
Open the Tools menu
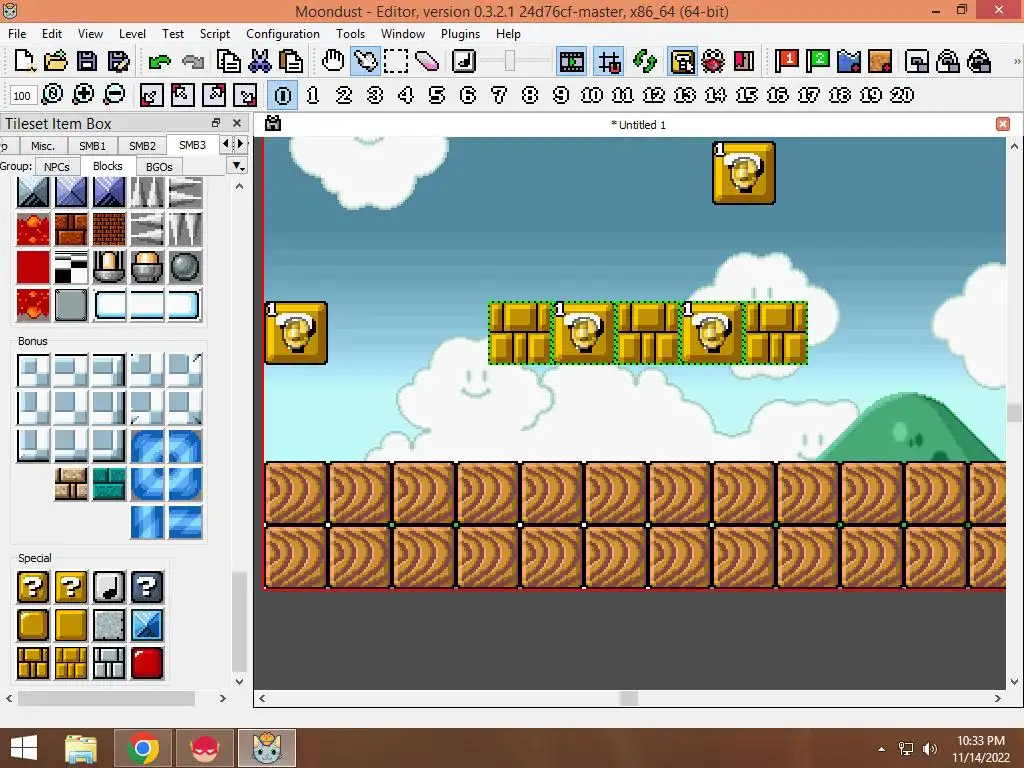(350, 33)
